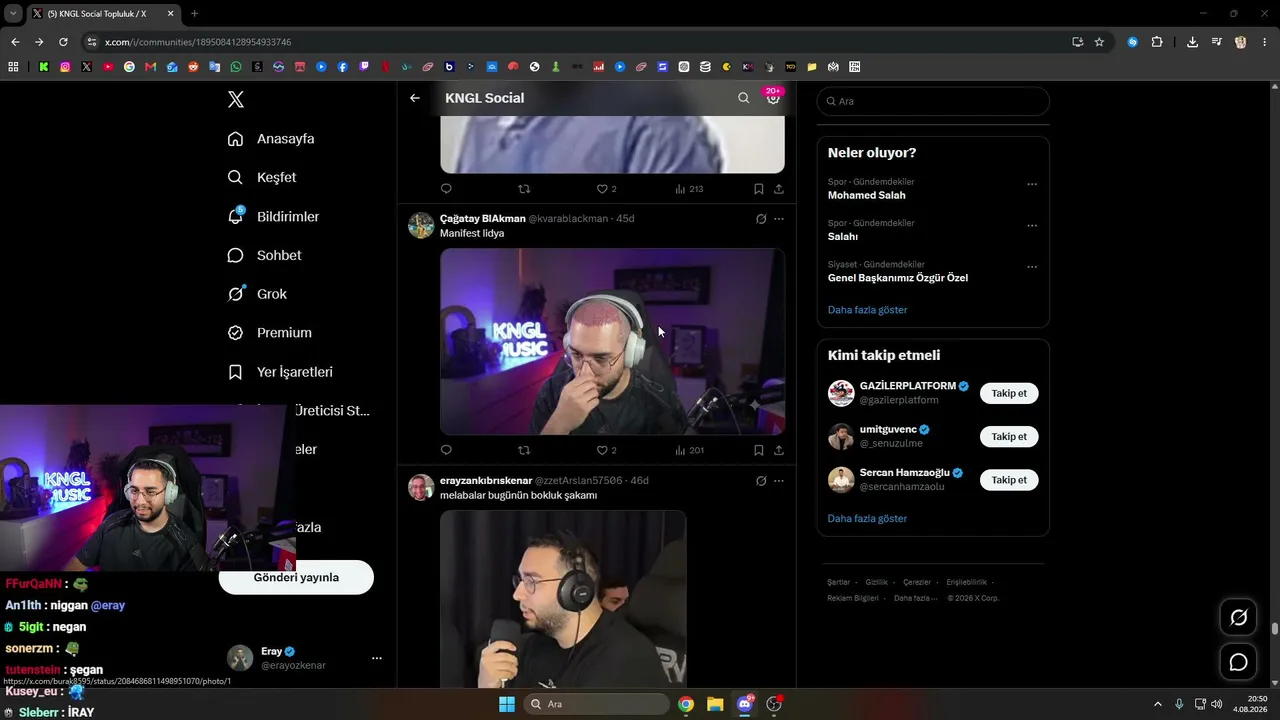Reload the page in Chrome
1280x720 pixels.
pos(63,42)
